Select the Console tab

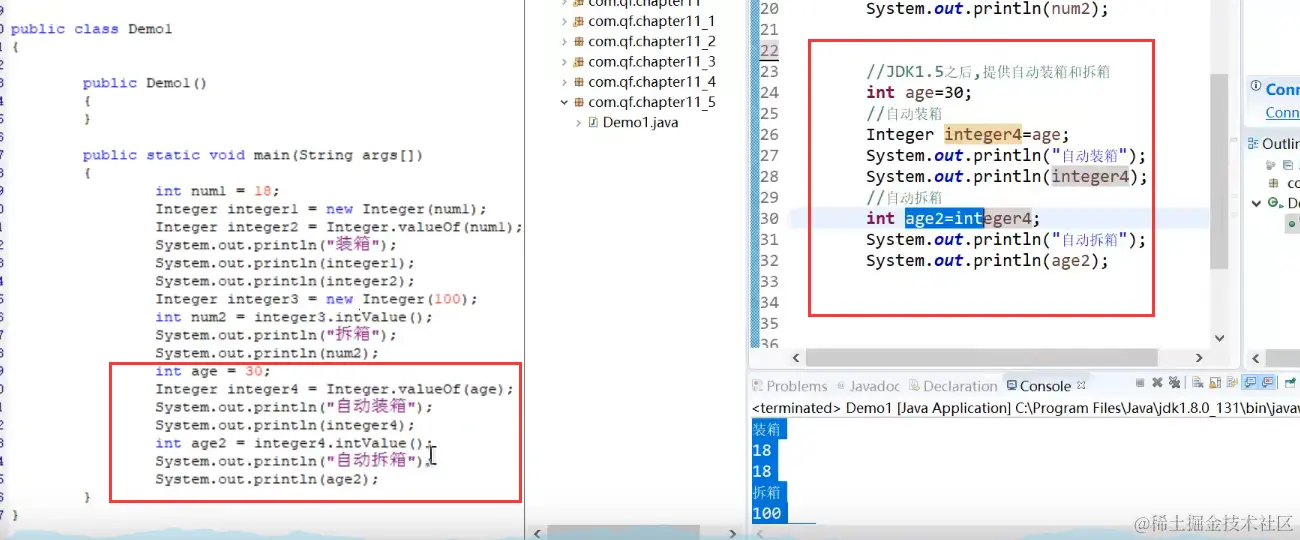click(x=1038, y=386)
